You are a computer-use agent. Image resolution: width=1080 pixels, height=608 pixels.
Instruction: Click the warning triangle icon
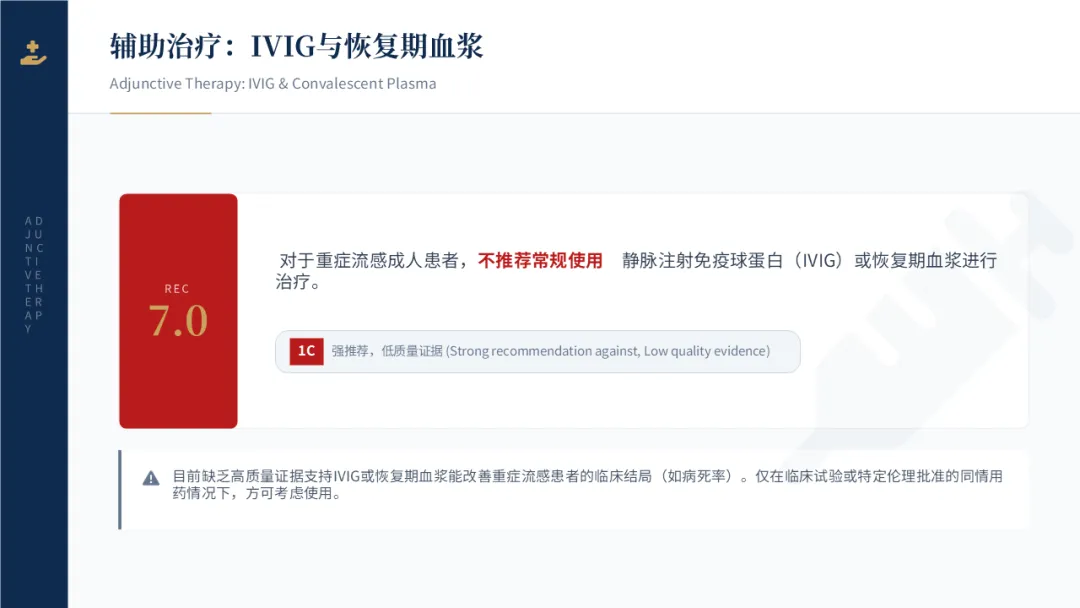[151, 478]
